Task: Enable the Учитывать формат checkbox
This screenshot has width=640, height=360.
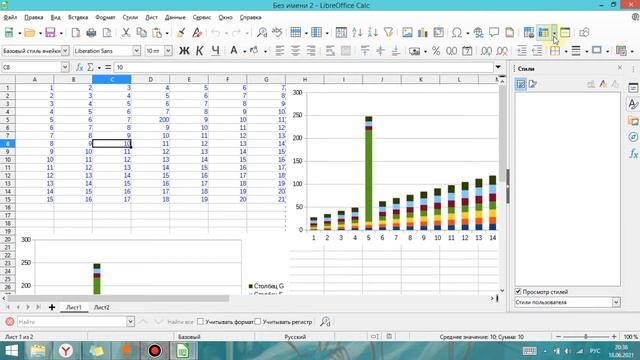Action: [200, 322]
